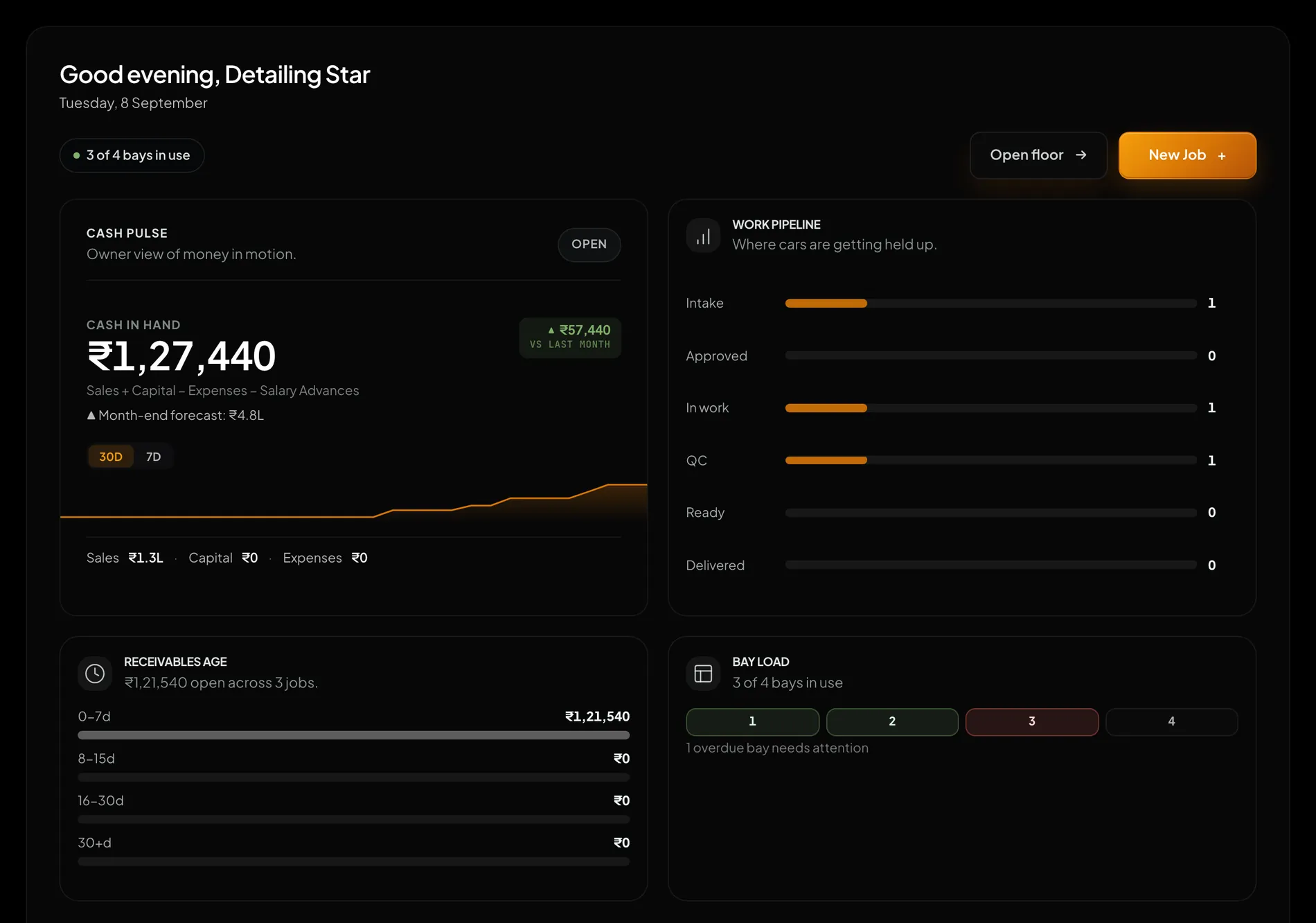This screenshot has width=1316, height=923.
Task: Click the cash trend line chart
Action: pyautogui.click(x=353, y=501)
